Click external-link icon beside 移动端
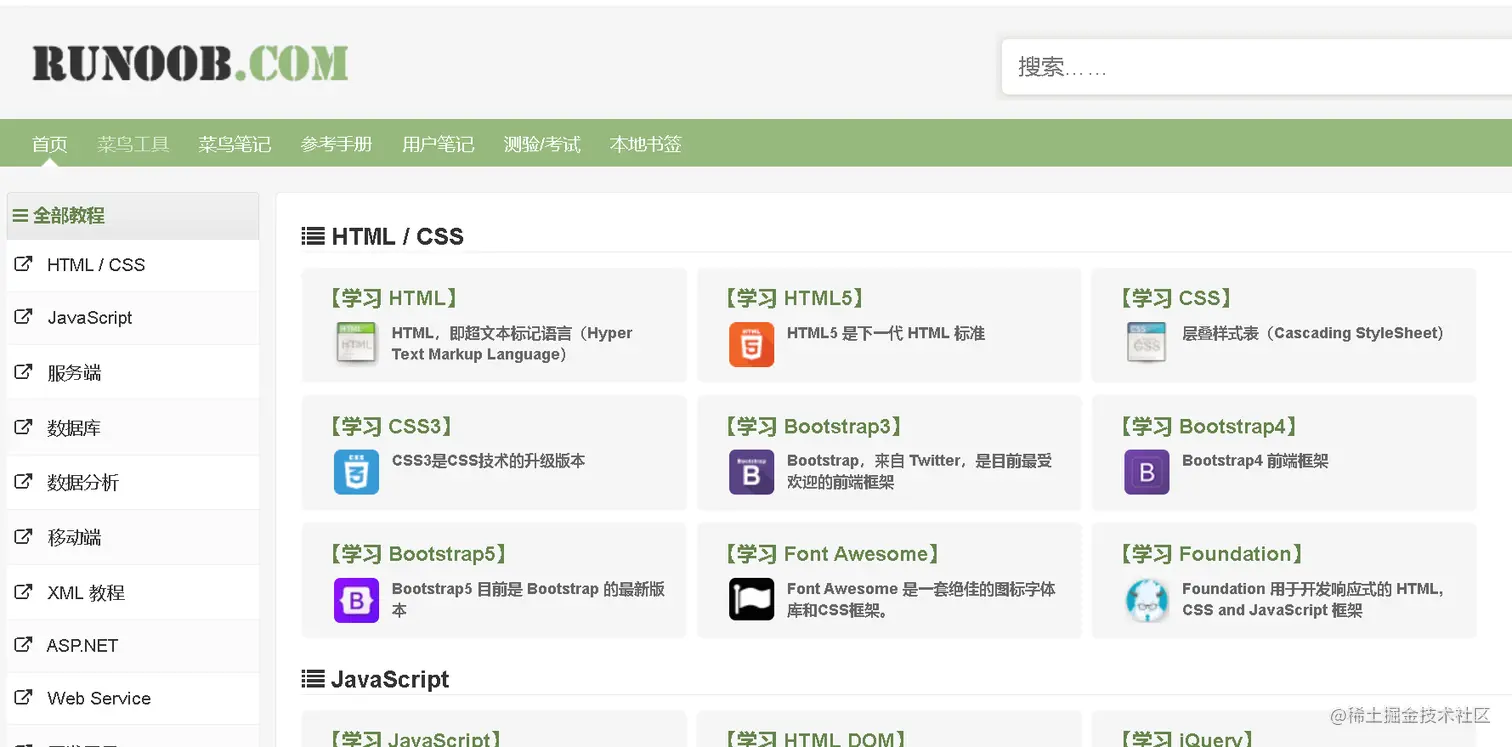The image size is (1512, 747). tap(23, 537)
